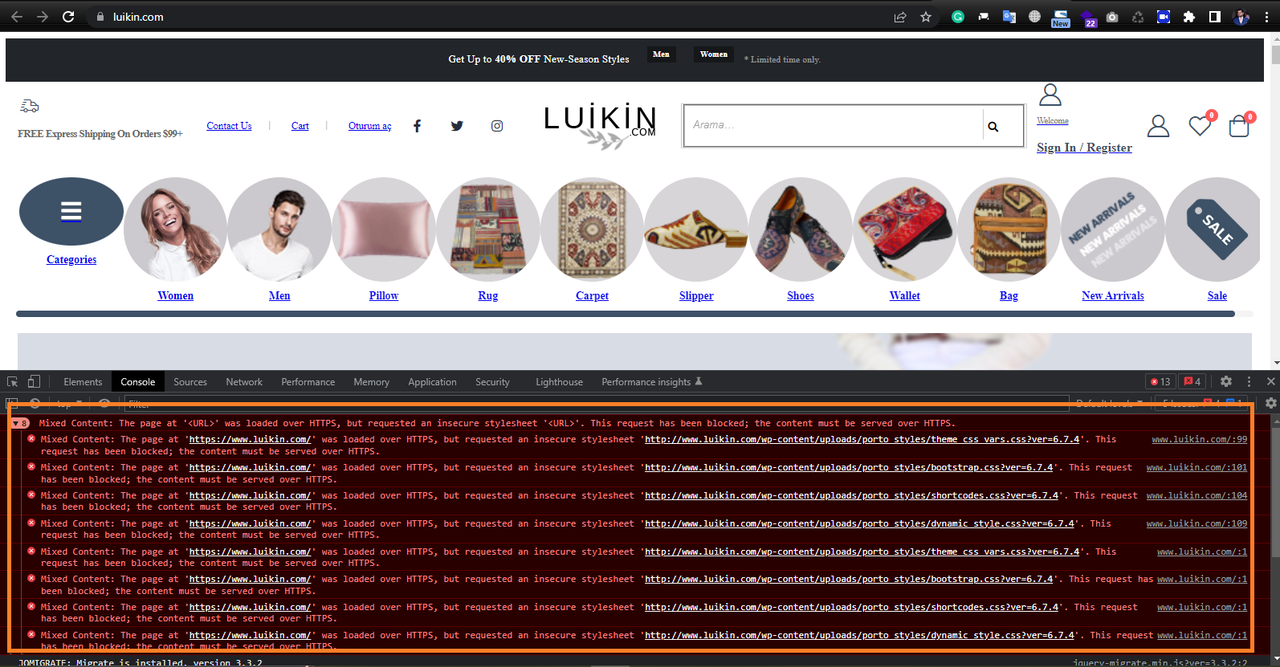Viewport: 1280px width, 667px height.
Task: Switch to the Elements tab
Action: [x=83, y=382]
